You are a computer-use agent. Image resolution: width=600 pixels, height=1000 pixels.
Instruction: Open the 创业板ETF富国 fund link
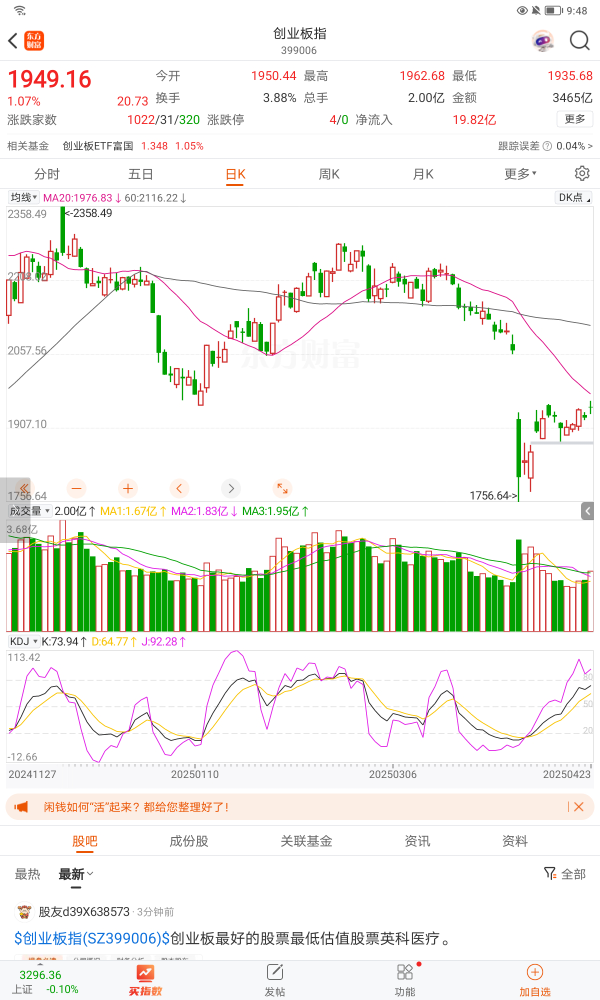coord(98,146)
